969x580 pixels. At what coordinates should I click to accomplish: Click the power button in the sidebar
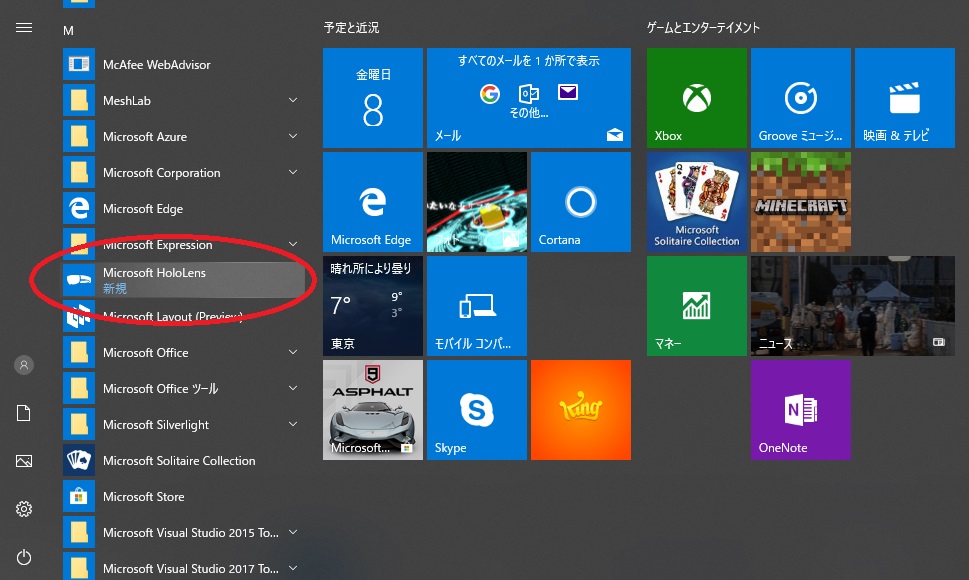[x=23, y=557]
